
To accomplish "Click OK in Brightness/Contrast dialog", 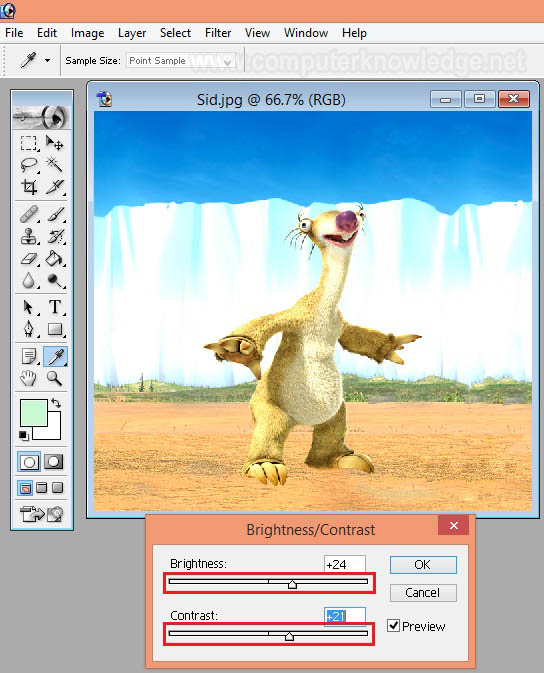I will click(423, 564).
